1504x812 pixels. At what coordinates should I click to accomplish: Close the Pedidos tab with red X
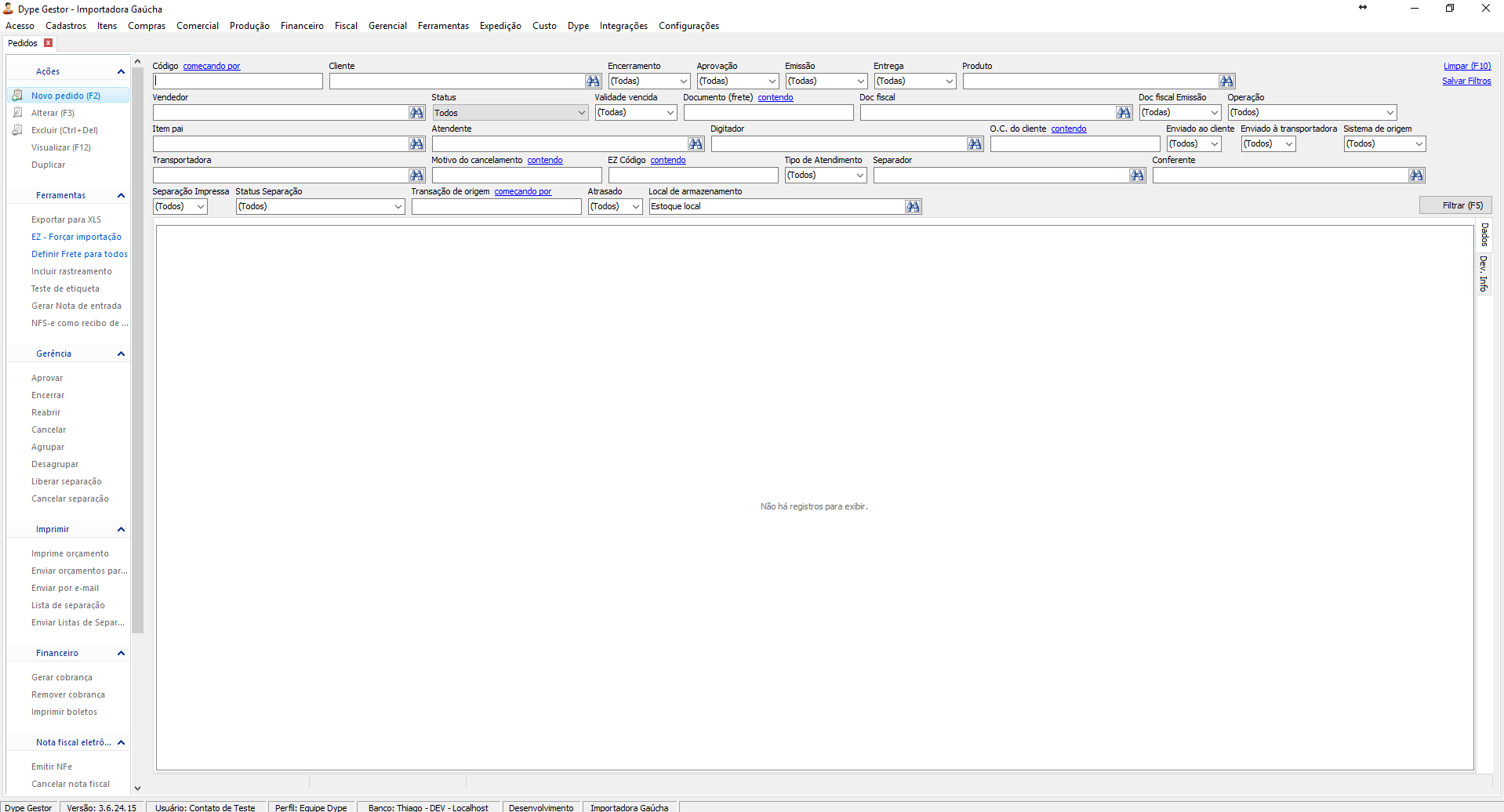[x=48, y=43]
